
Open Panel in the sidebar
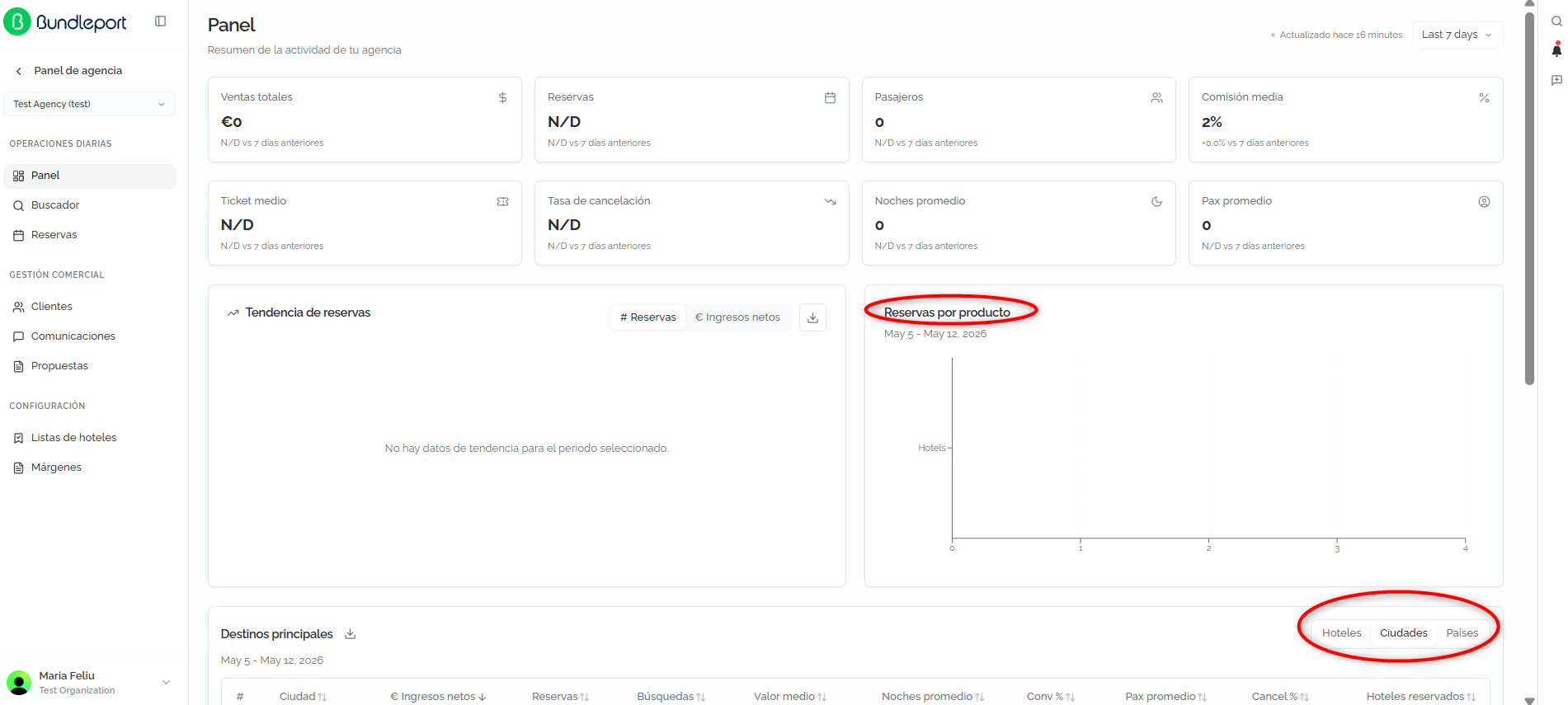coord(89,176)
